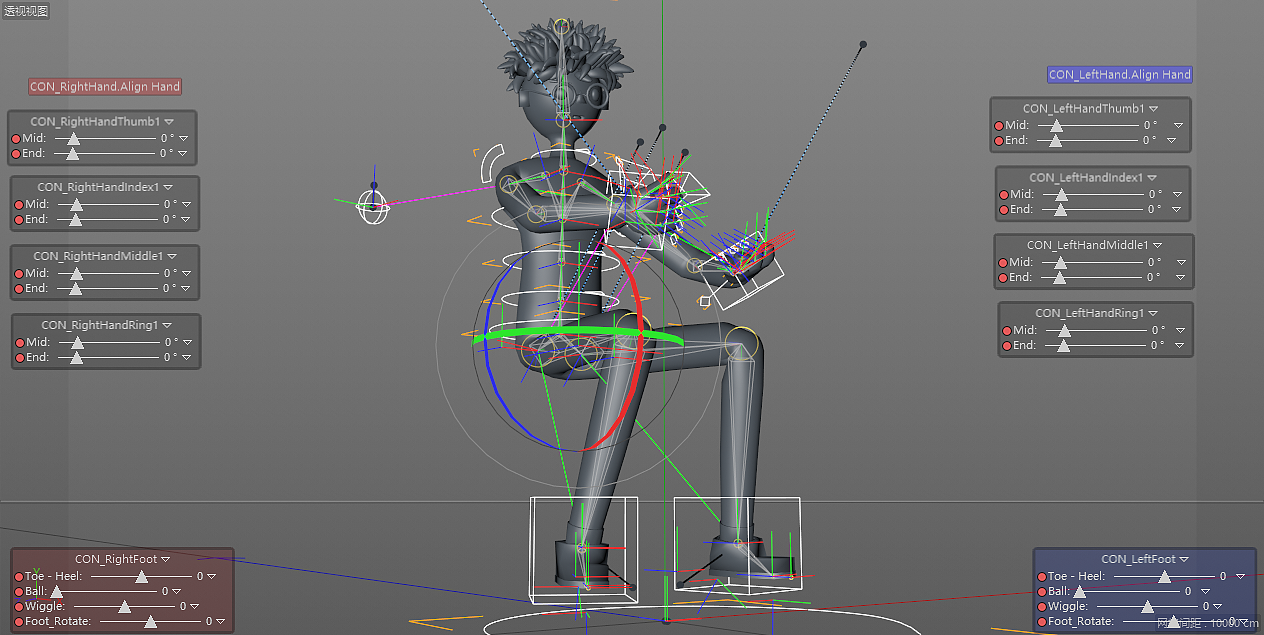Toggle keyframe dot for RightHandMiddle1 Mid
Image resolution: width=1264 pixels, height=635 pixels.
click(19, 273)
